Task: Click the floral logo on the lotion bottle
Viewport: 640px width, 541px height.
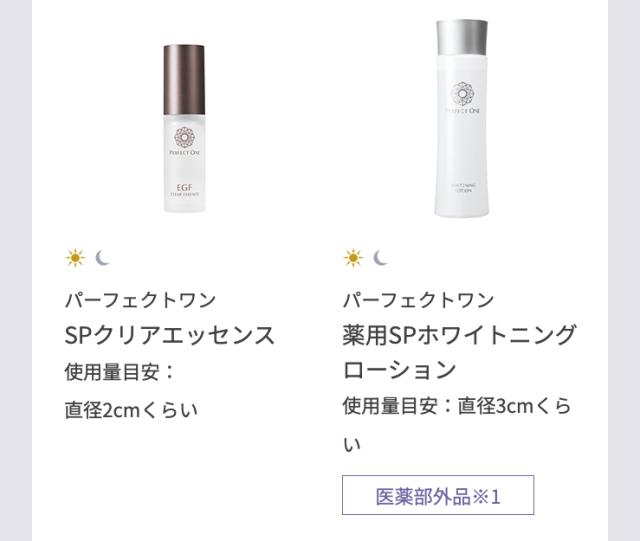Action: [462, 94]
